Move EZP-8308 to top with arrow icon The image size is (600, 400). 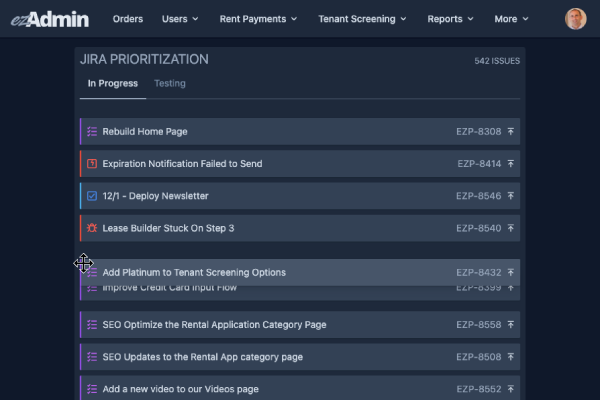click(510, 132)
